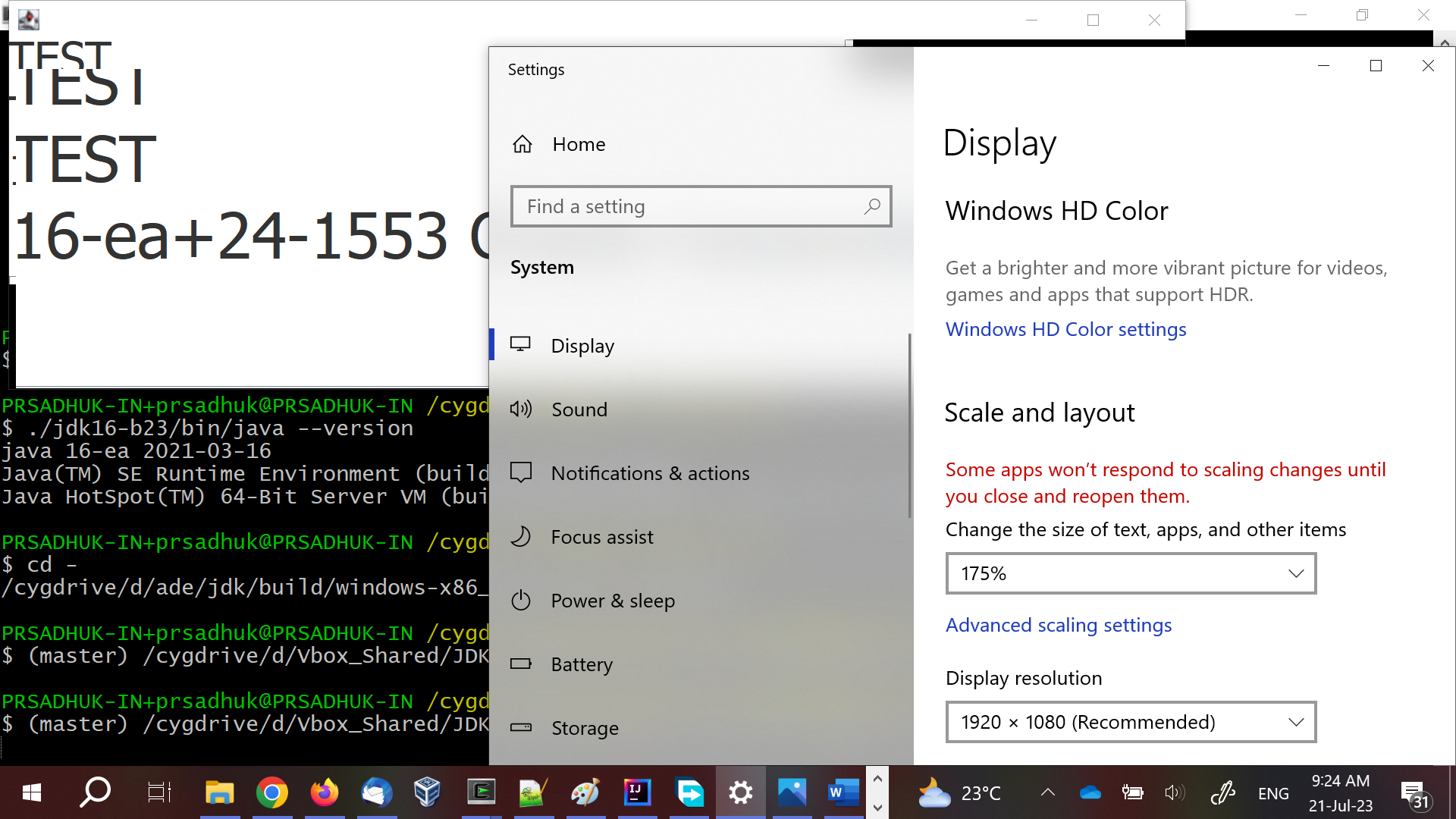Open Firefox from the taskbar
Image resolution: width=1456 pixels, height=819 pixels.
point(325,793)
